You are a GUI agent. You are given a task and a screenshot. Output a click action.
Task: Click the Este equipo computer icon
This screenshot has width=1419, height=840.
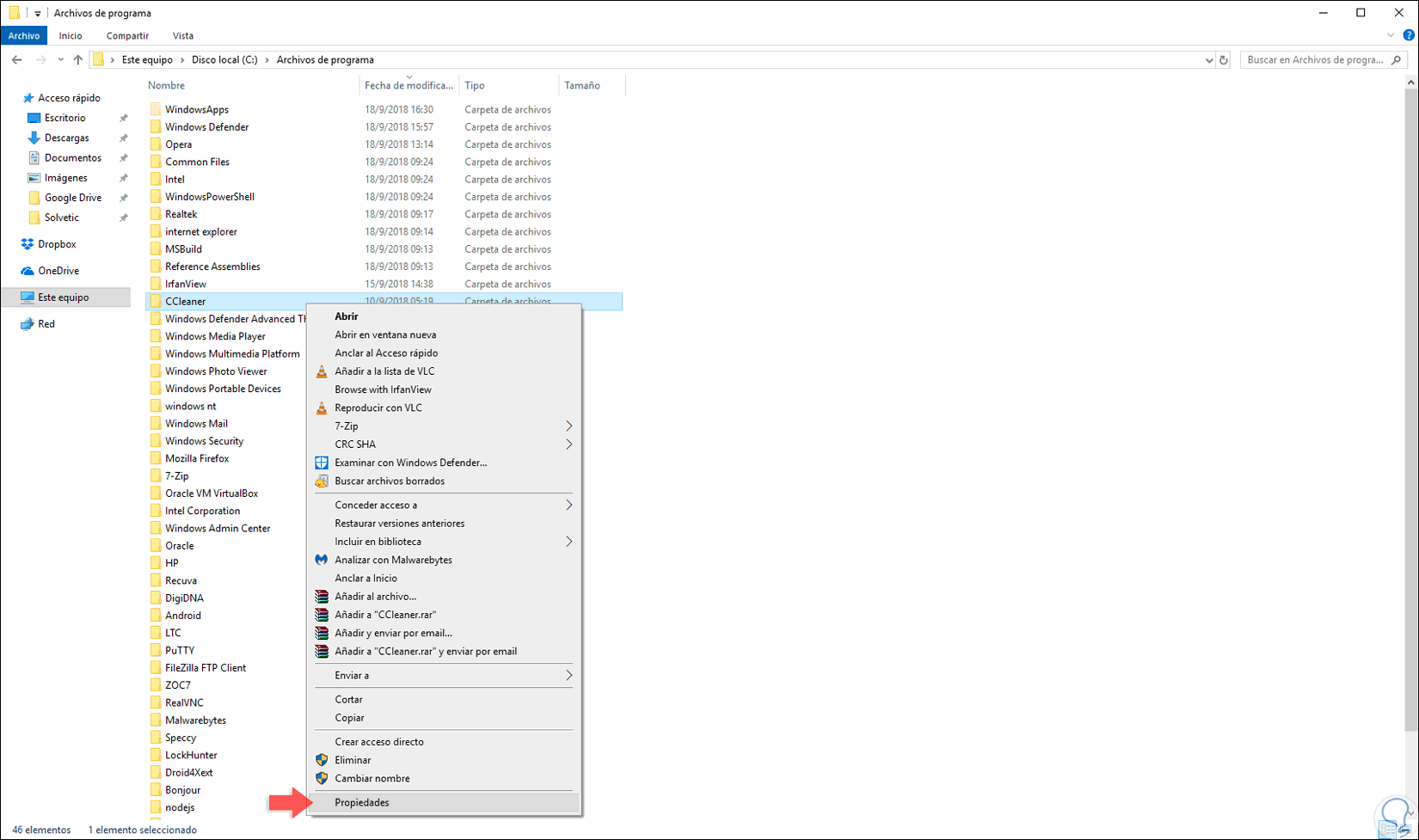click(28, 297)
